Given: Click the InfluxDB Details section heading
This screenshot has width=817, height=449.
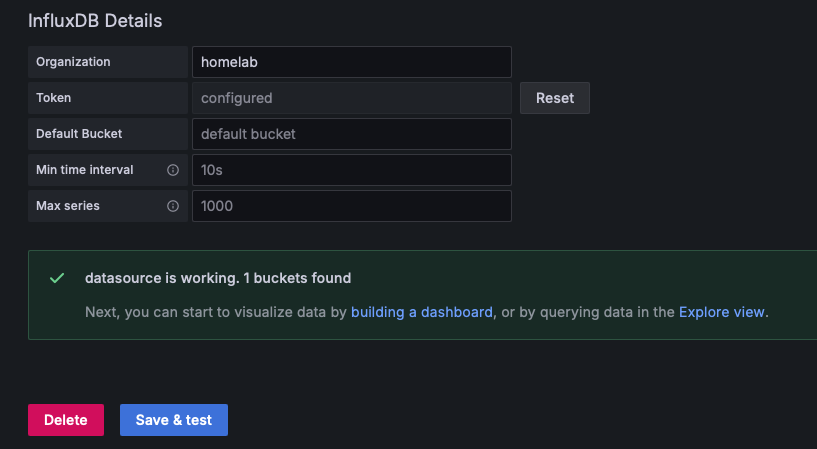Looking at the screenshot, I should coord(95,20).
